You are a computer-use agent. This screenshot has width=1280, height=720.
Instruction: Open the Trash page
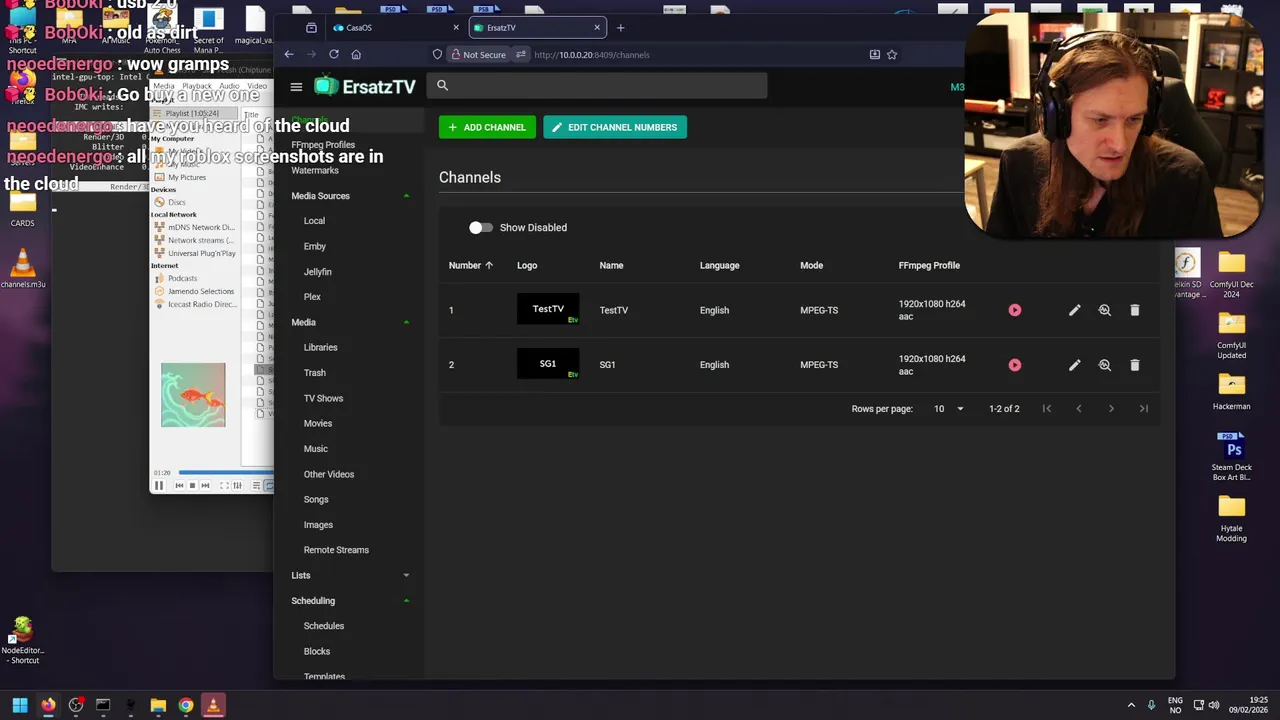(x=315, y=373)
